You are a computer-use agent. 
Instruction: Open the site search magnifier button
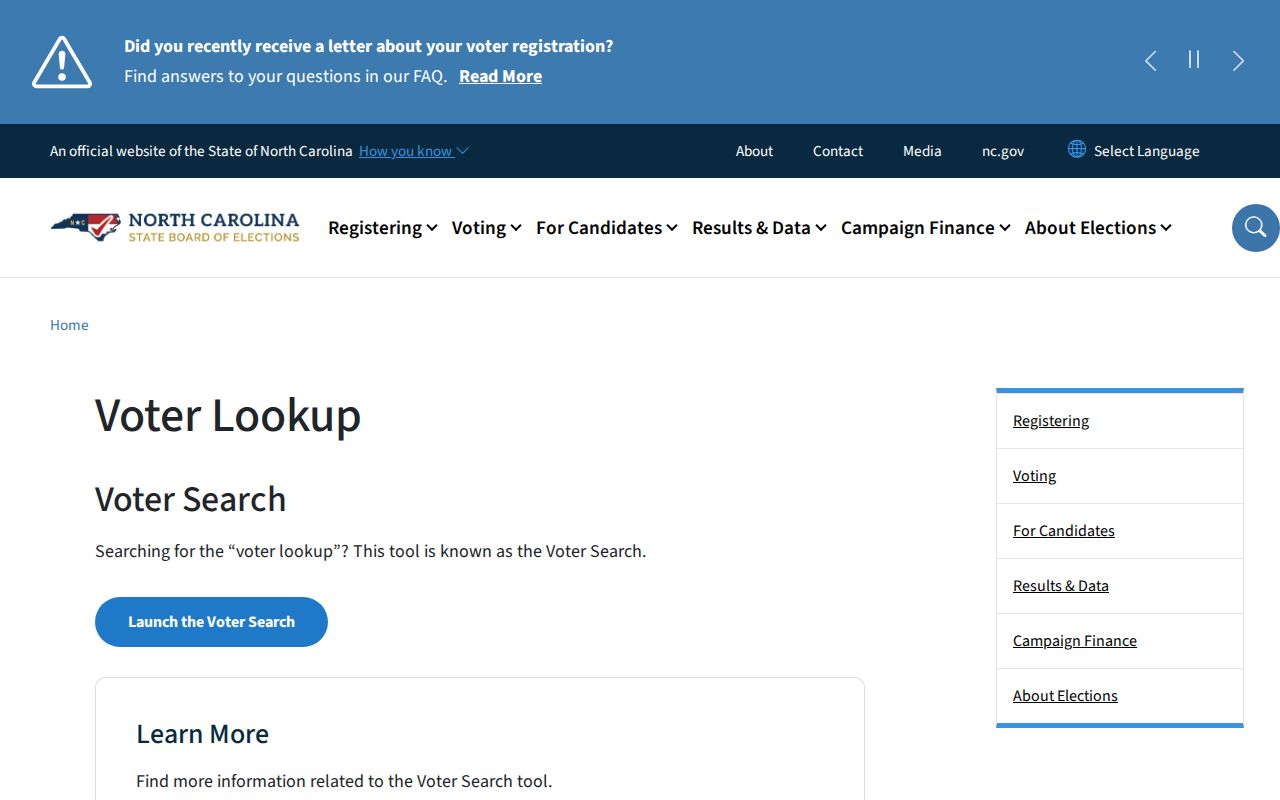(x=1255, y=228)
